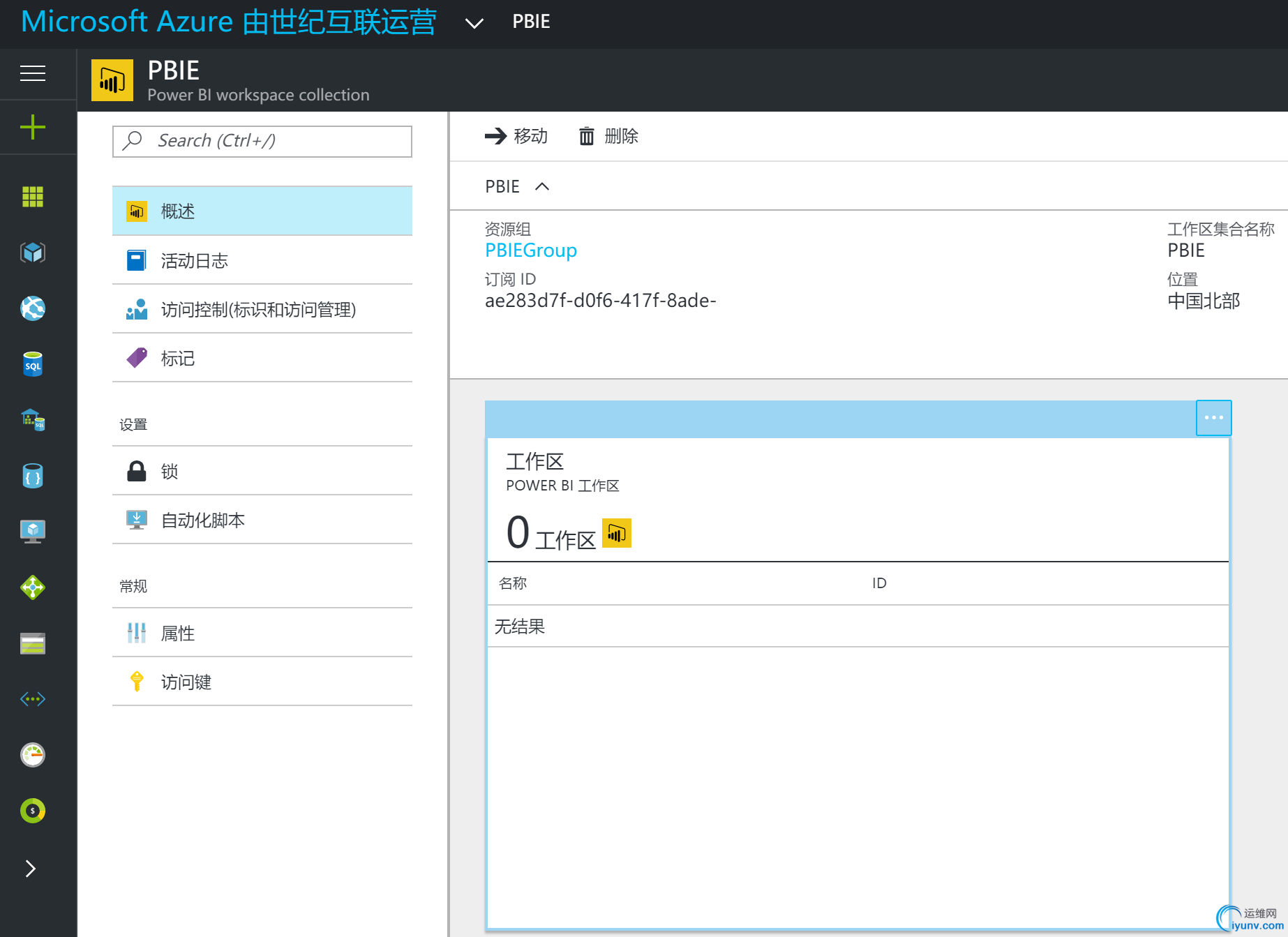The image size is (1288, 937).
Task: Open the PBIEGroup resource group link
Action: click(531, 250)
